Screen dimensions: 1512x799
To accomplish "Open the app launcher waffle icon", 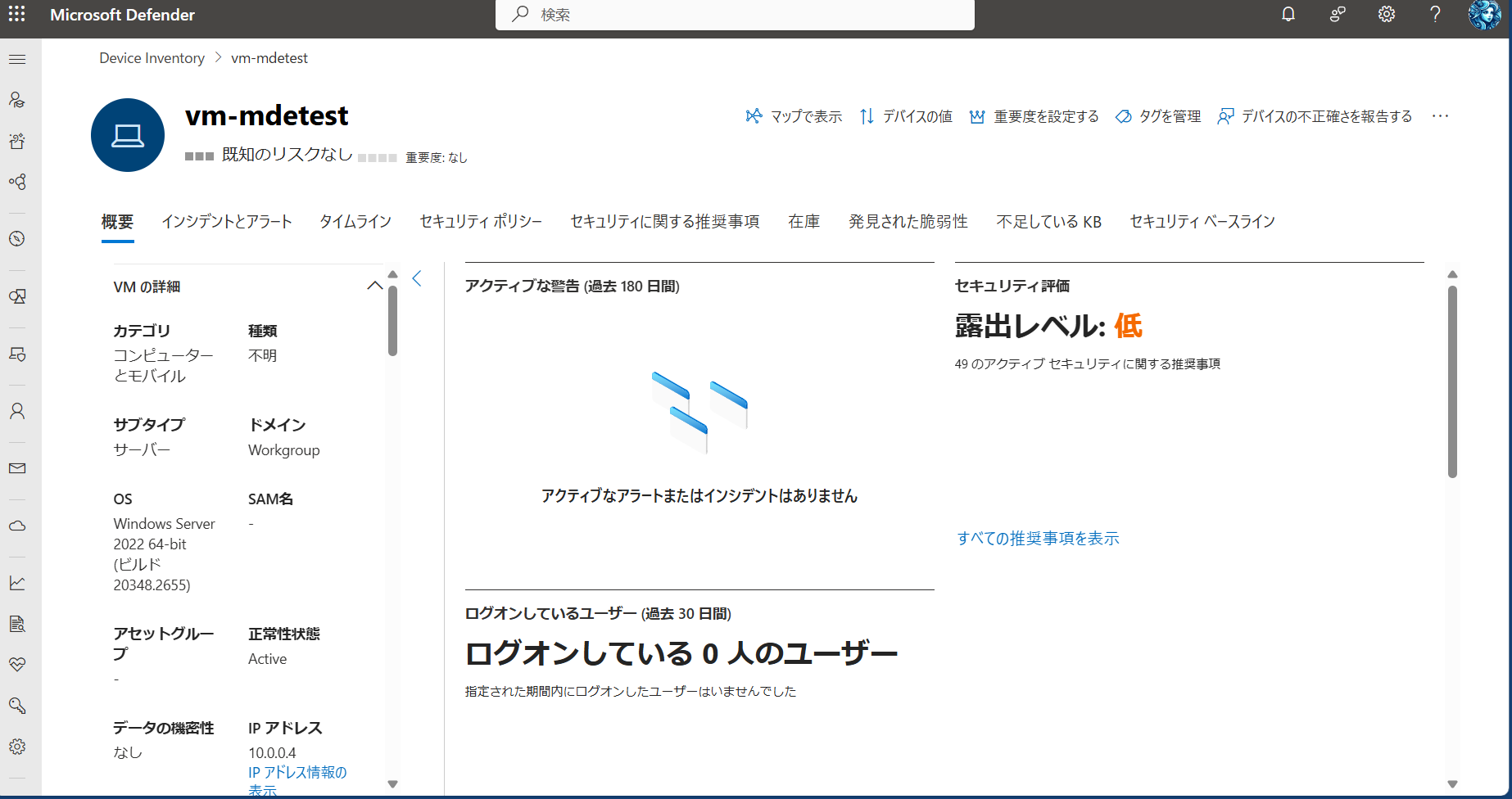I will (17, 15).
